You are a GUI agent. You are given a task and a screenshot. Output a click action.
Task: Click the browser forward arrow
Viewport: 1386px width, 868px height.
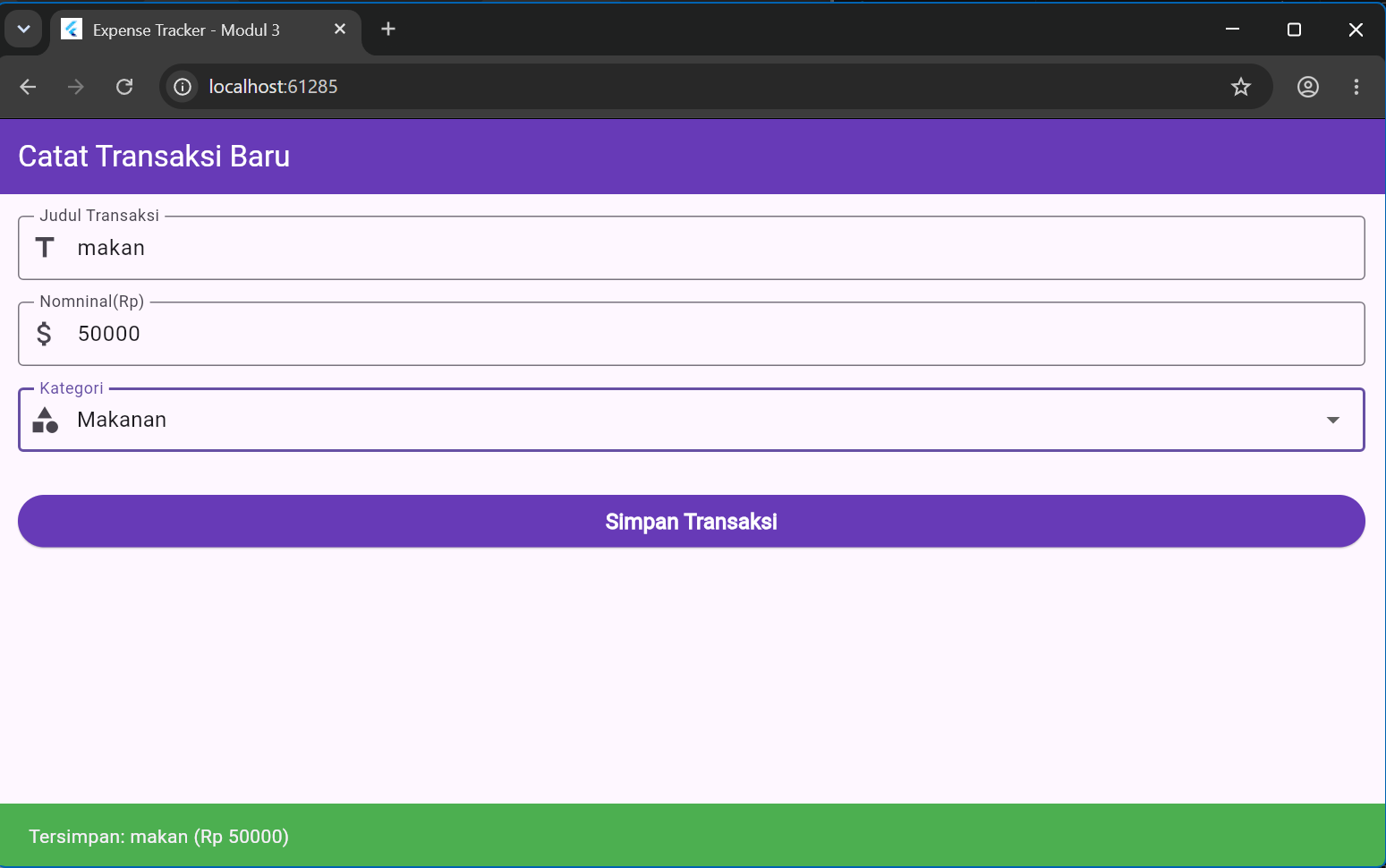(x=76, y=87)
